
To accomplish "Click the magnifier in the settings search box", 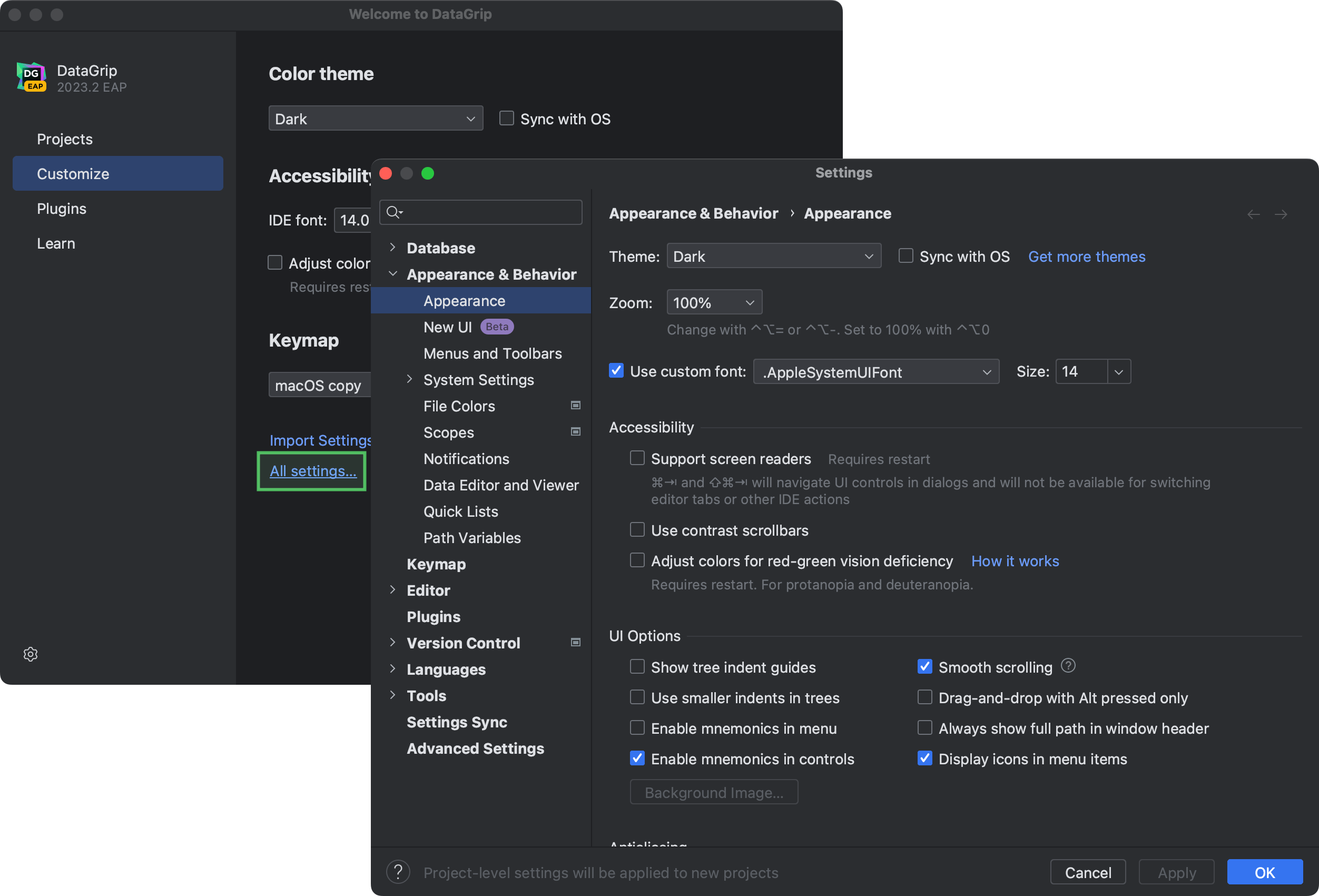I will [x=394, y=212].
